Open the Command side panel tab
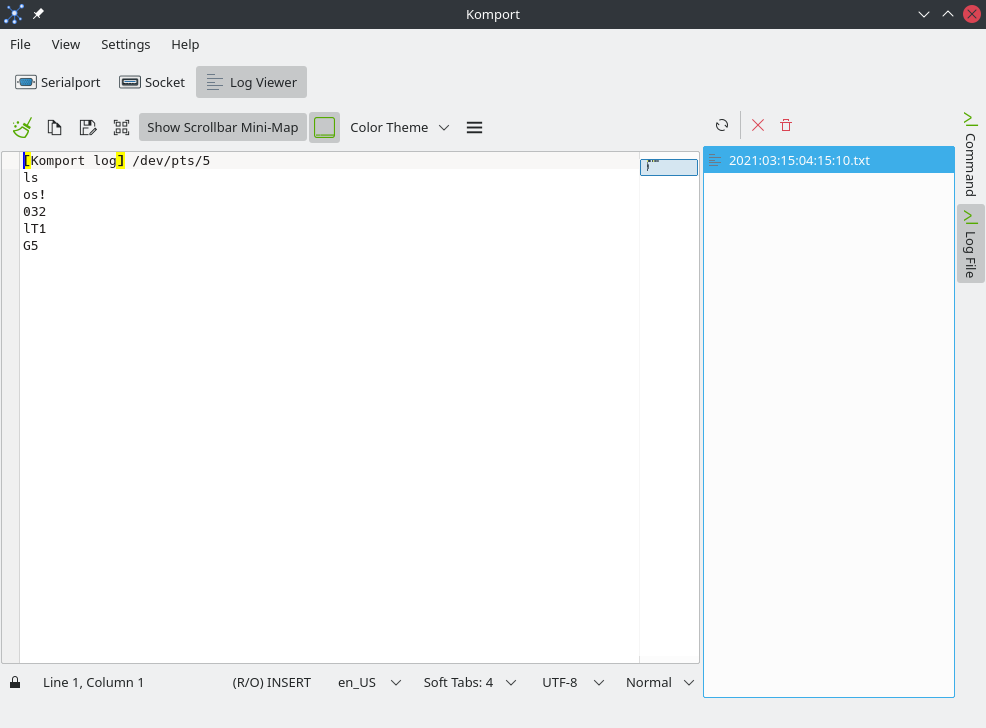This screenshot has width=986, height=728. pyautogui.click(x=970, y=155)
